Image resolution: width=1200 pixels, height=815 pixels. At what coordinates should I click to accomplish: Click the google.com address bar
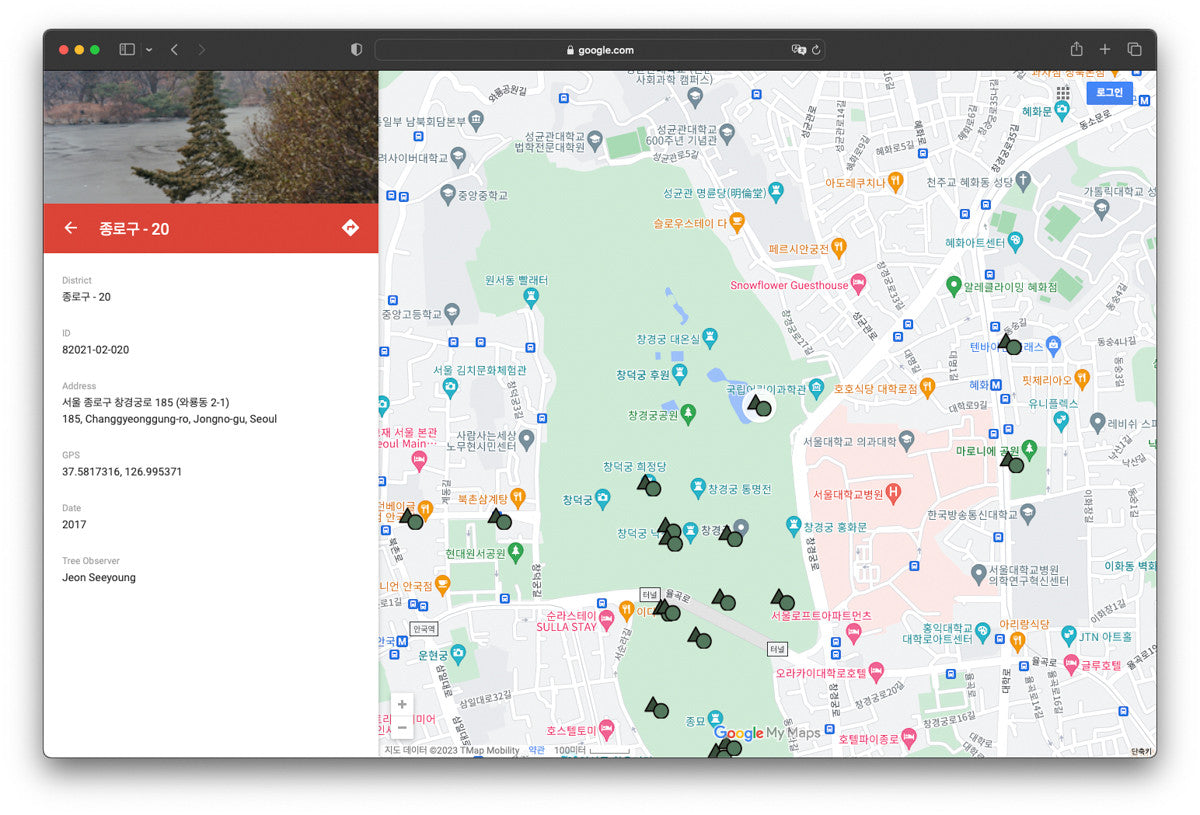pos(600,50)
